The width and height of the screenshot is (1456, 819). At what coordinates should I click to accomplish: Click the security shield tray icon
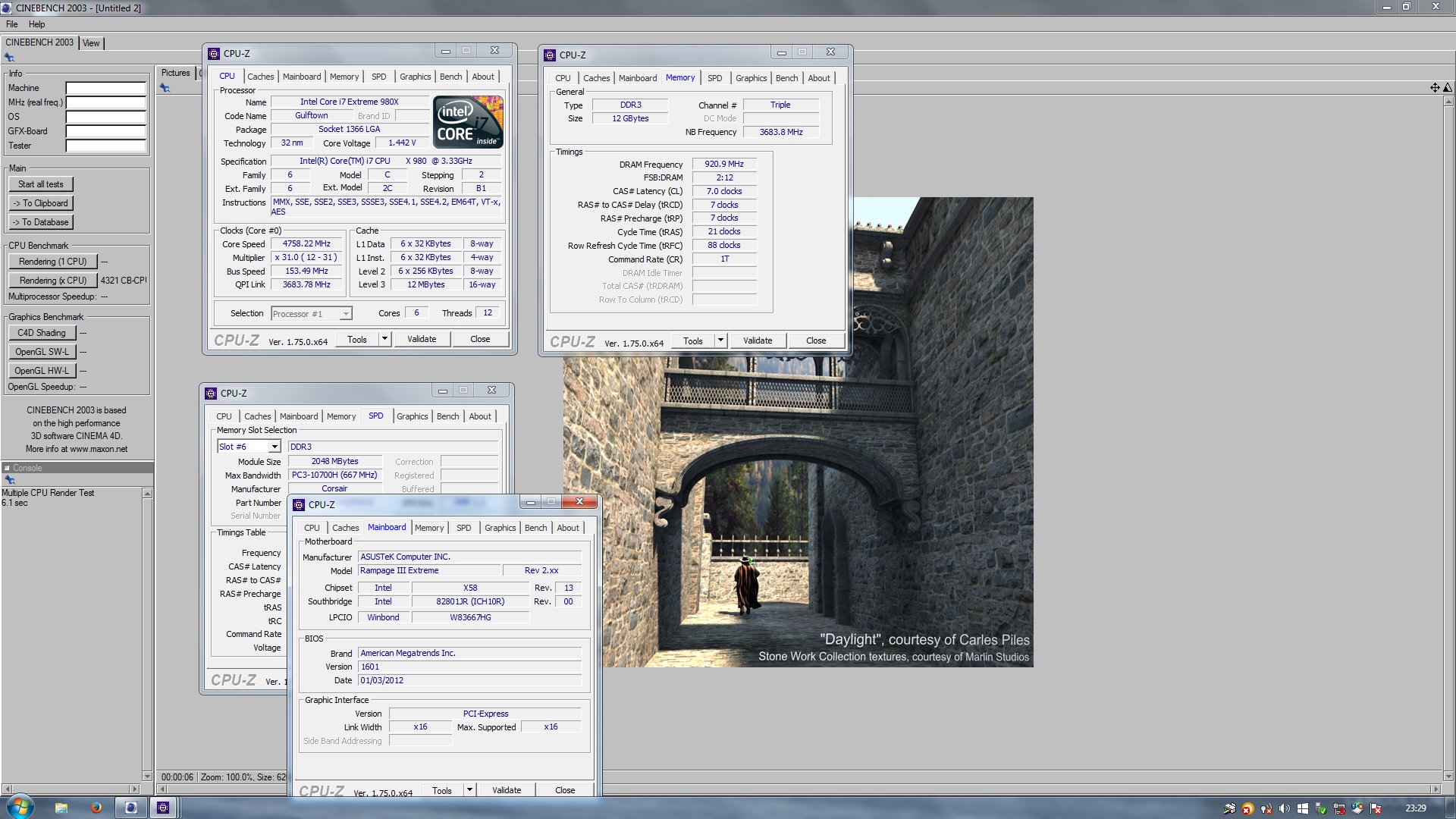pyautogui.click(x=1357, y=808)
